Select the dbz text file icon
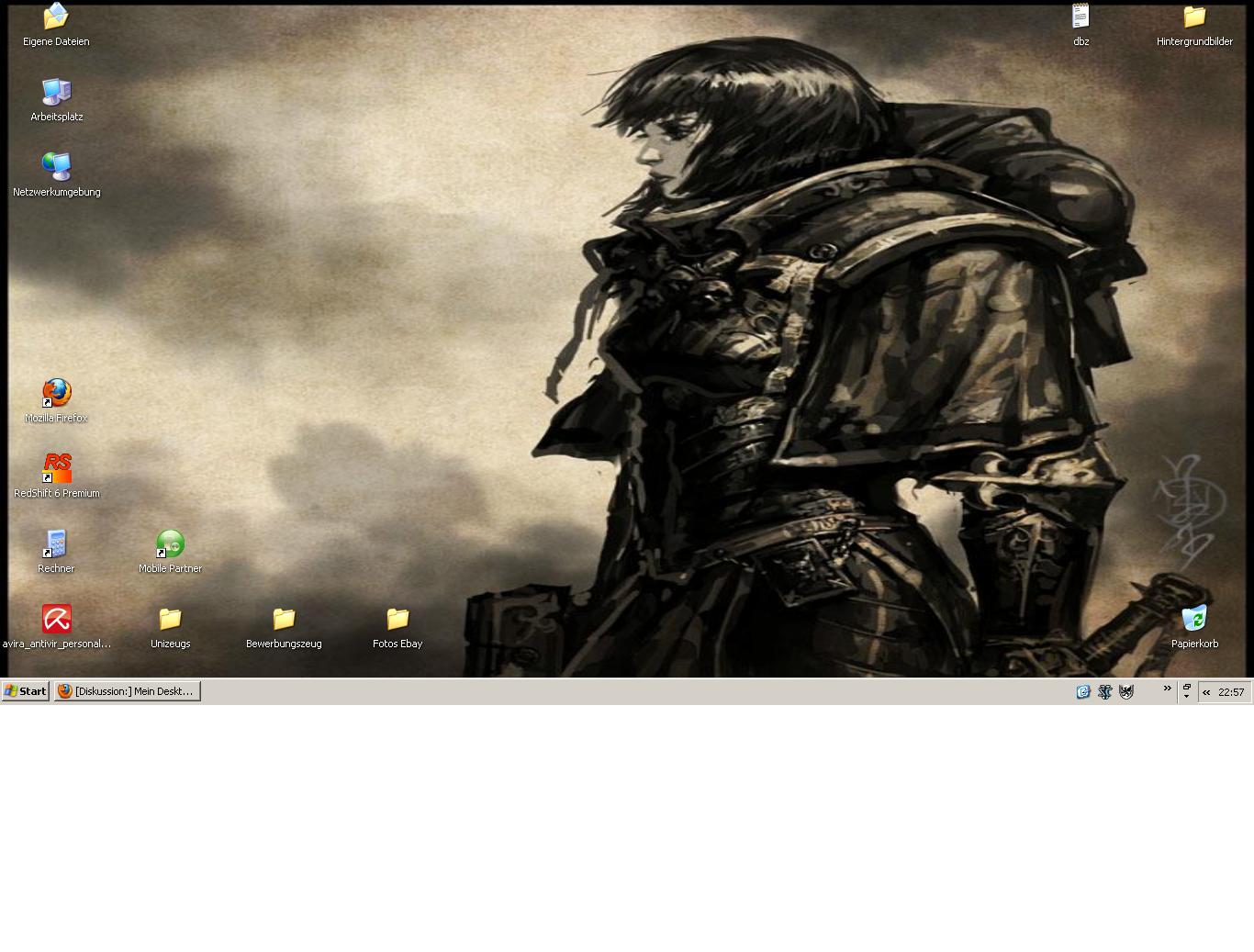Viewport: 1254px width, 952px height. (x=1080, y=17)
